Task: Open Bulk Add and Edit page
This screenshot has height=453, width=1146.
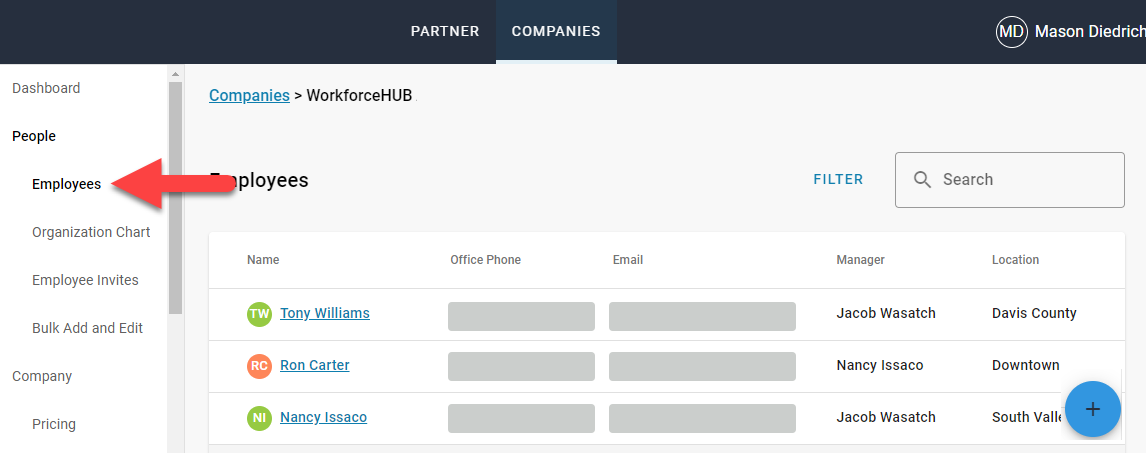Action: (x=87, y=328)
